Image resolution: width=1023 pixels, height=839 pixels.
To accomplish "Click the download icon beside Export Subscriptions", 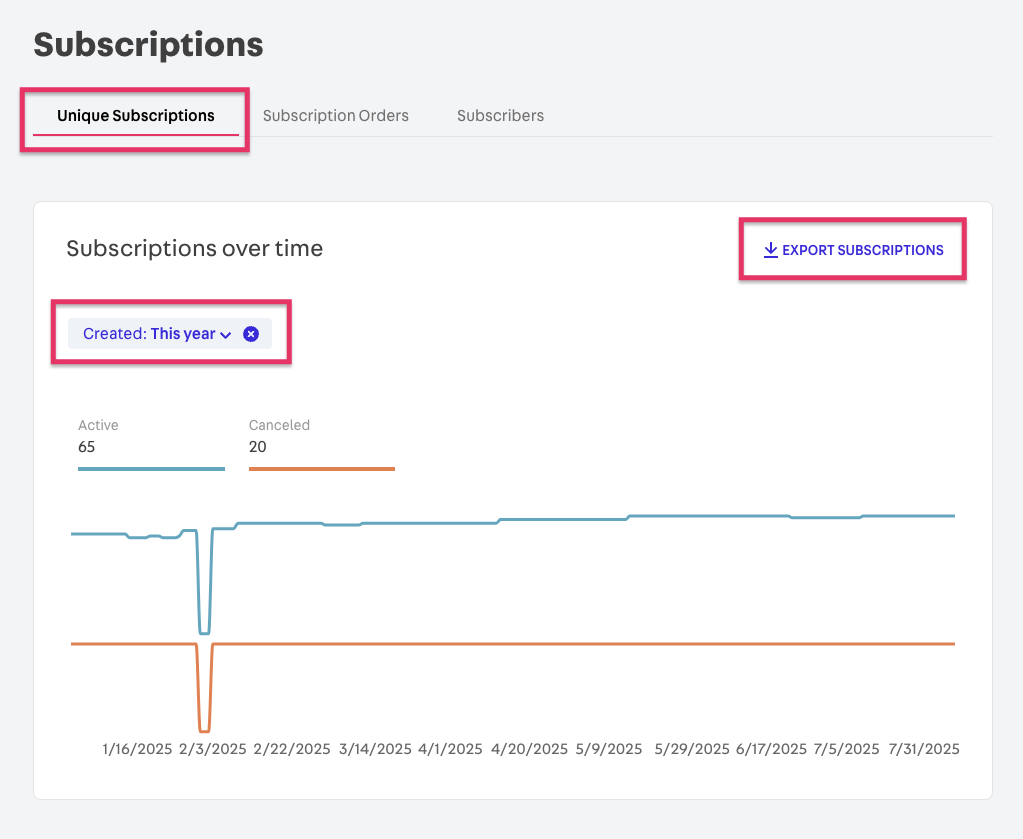I will coord(770,250).
